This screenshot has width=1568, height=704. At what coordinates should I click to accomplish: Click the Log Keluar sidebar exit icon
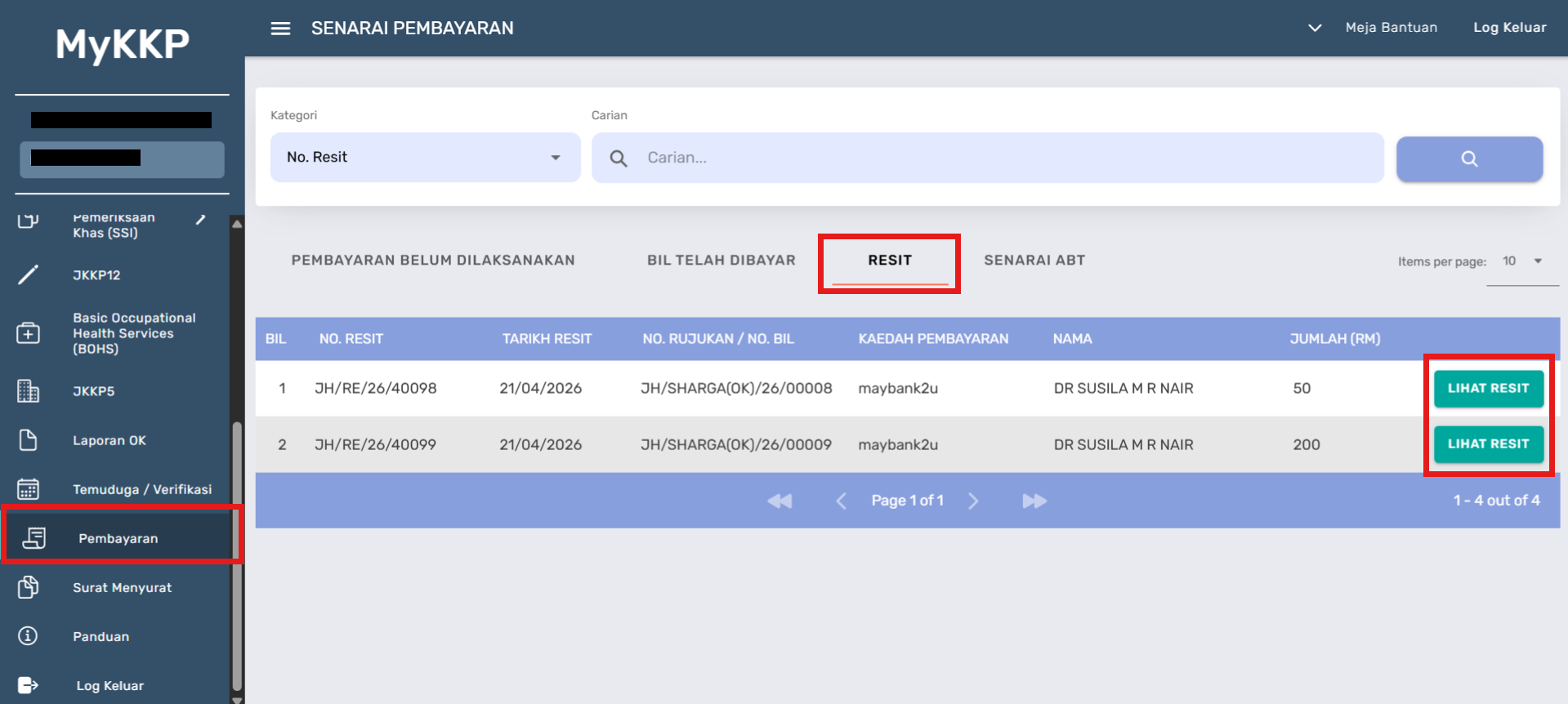pyautogui.click(x=29, y=685)
